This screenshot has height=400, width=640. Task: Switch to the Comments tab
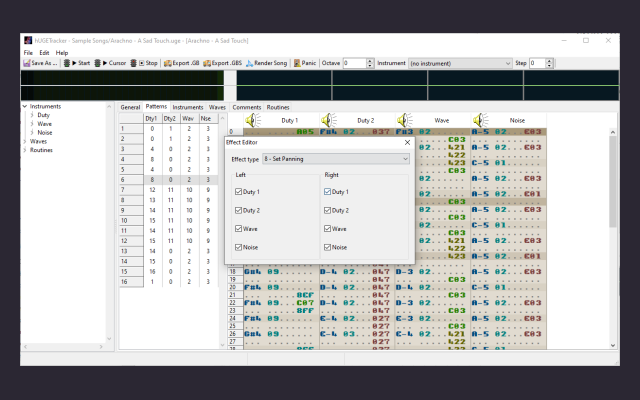coord(247,107)
